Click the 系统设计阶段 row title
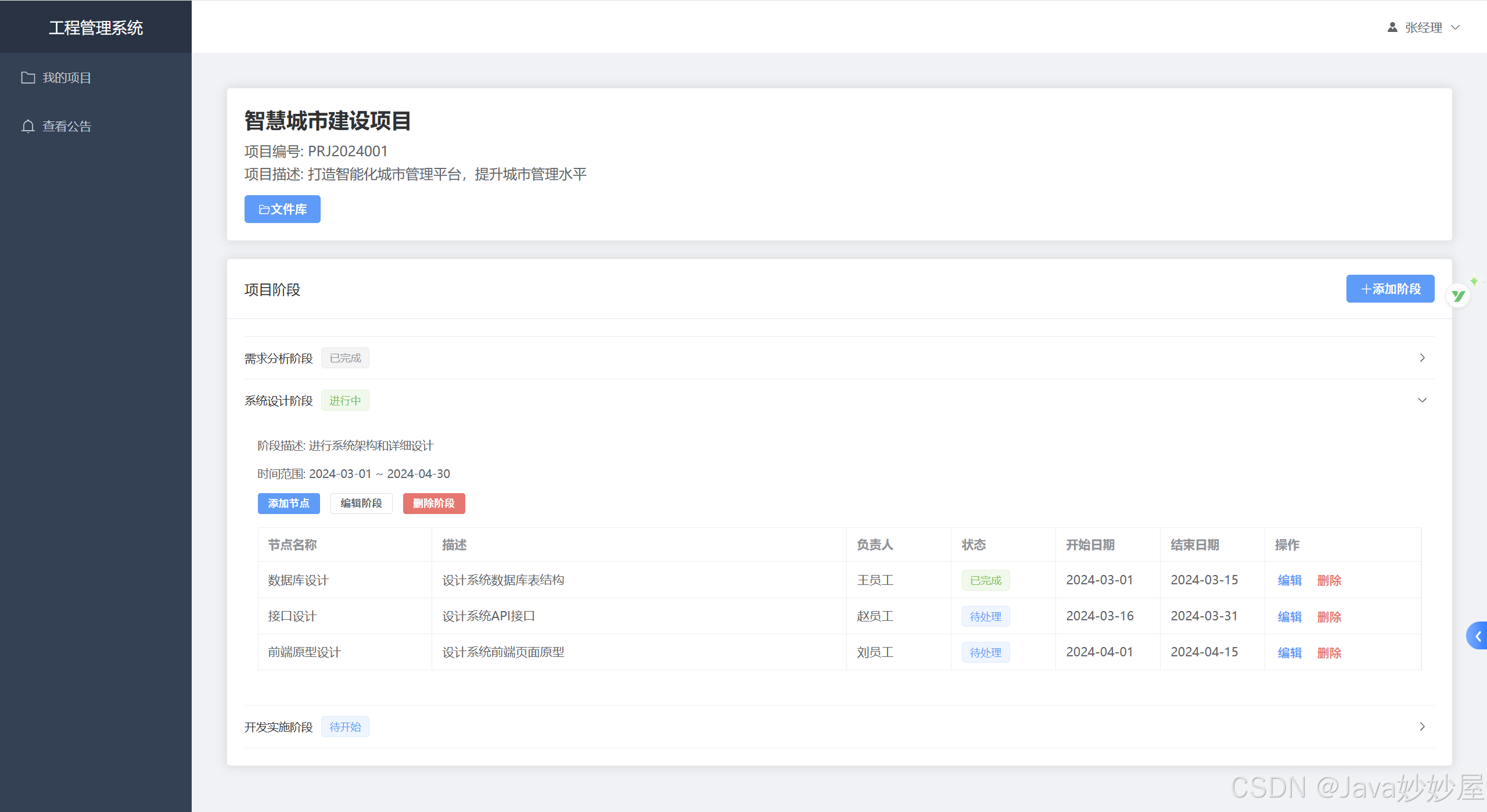Viewport: 1487px width, 812px height. click(278, 401)
